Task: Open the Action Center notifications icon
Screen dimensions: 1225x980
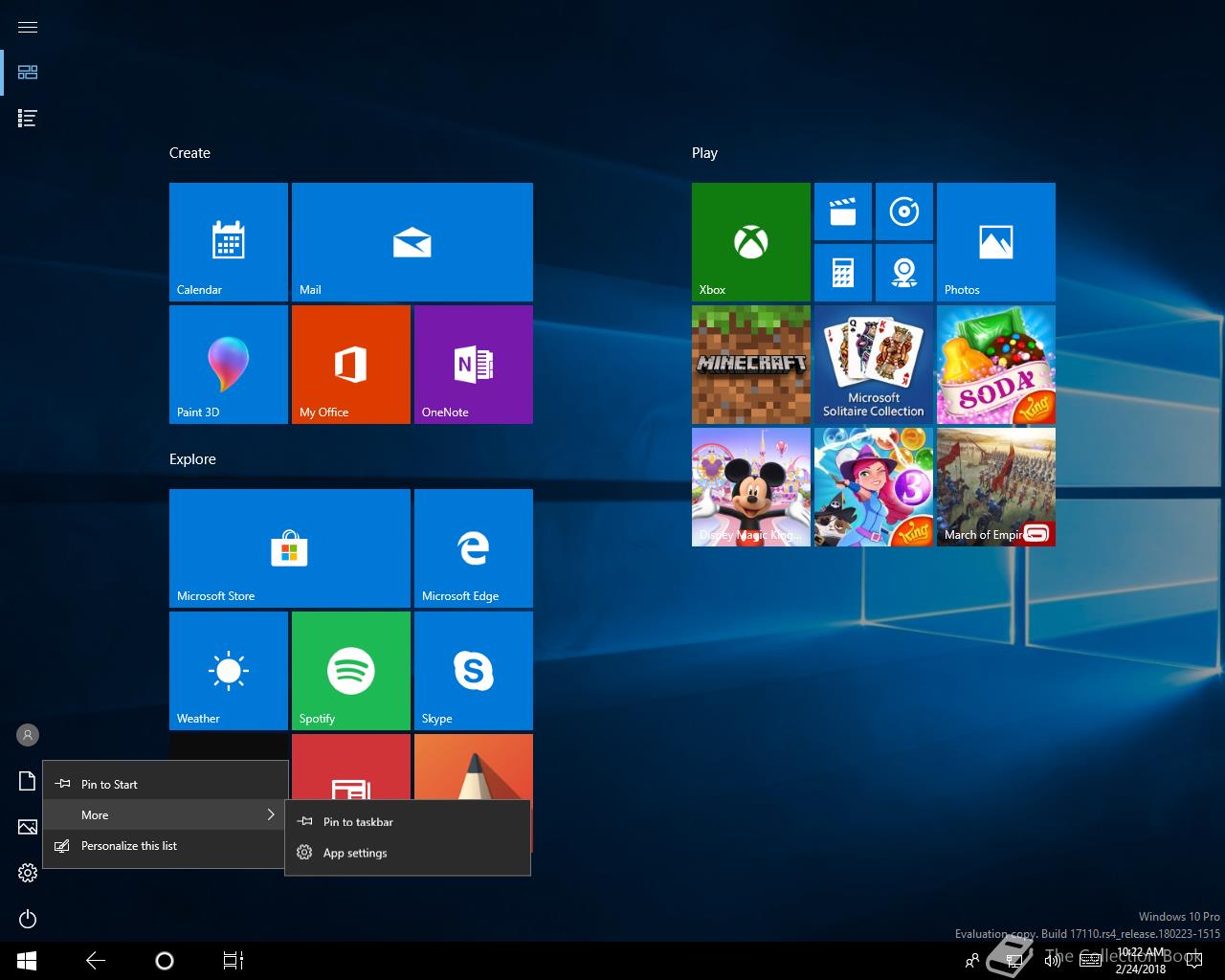Action: click(1193, 961)
